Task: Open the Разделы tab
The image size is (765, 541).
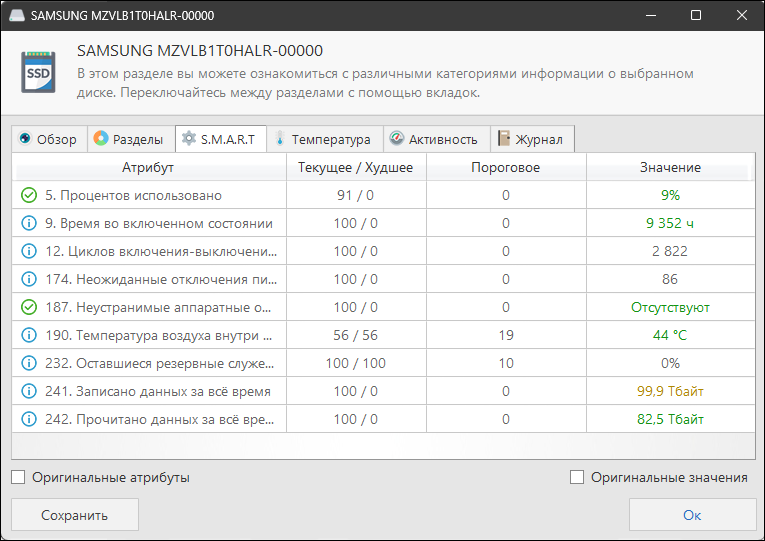Action: tap(129, 139)
